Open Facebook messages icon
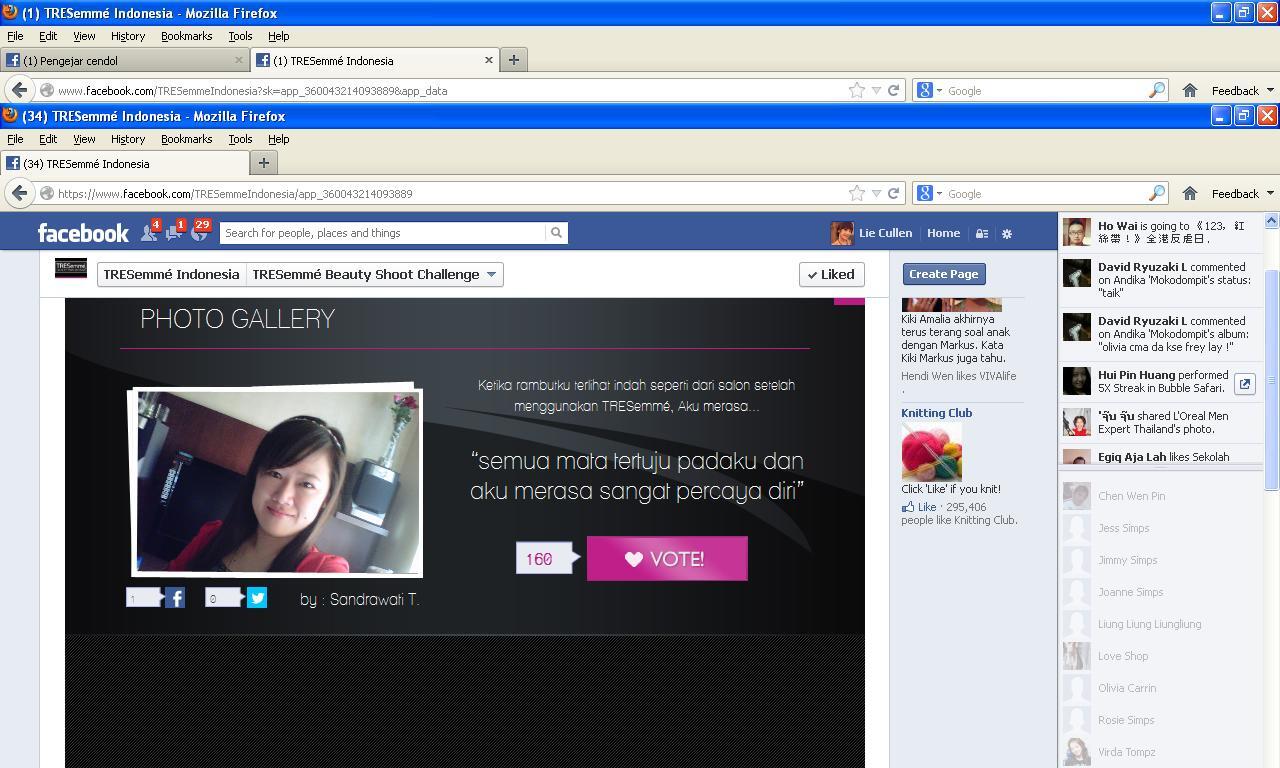The height and width of the screenshot is (768, 1280). (174, 233)
